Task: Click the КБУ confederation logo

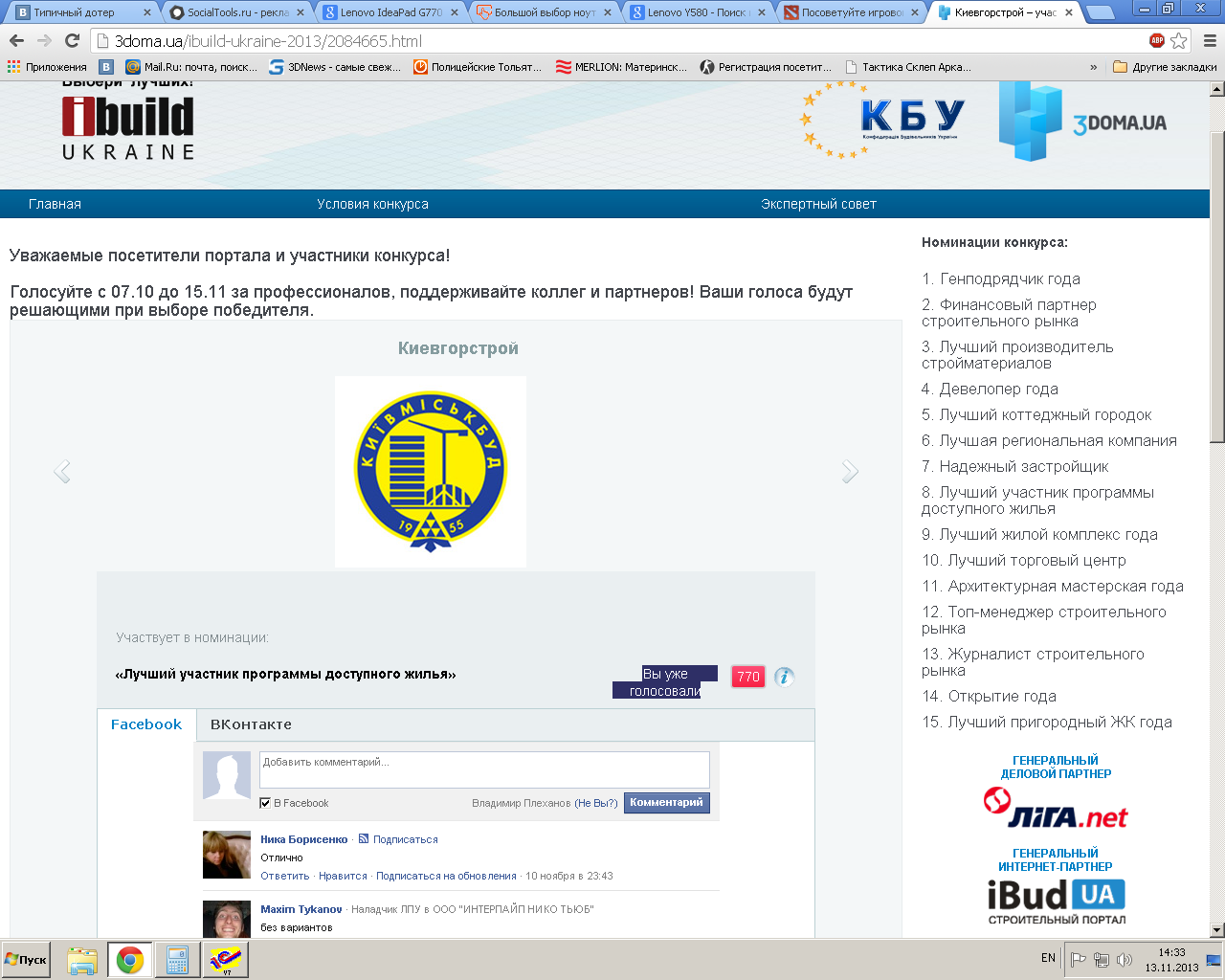Action: [x=882, y=119]
